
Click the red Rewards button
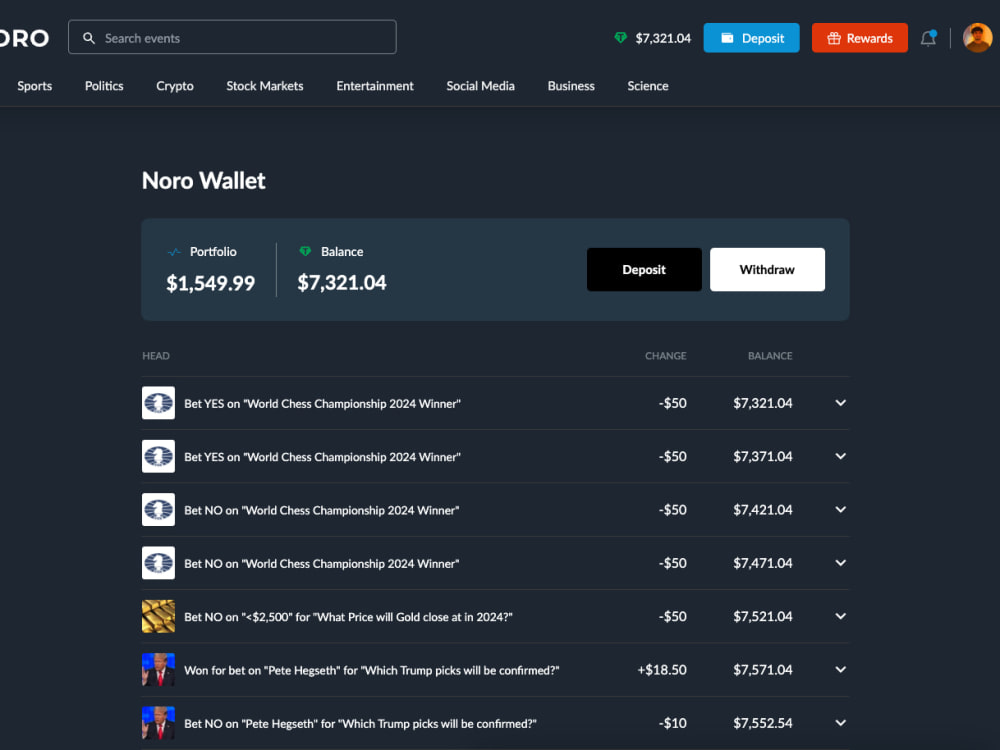[860, 38]
